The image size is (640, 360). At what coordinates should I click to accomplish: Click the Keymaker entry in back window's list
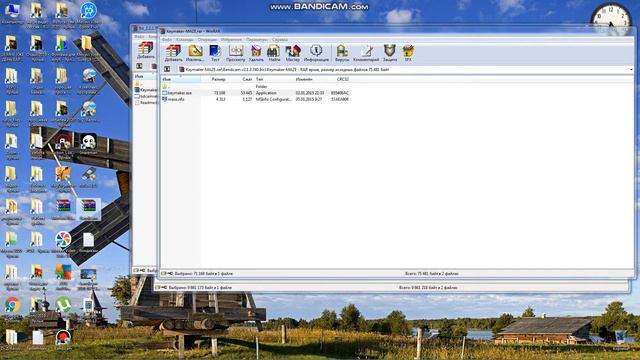point(146,89)
